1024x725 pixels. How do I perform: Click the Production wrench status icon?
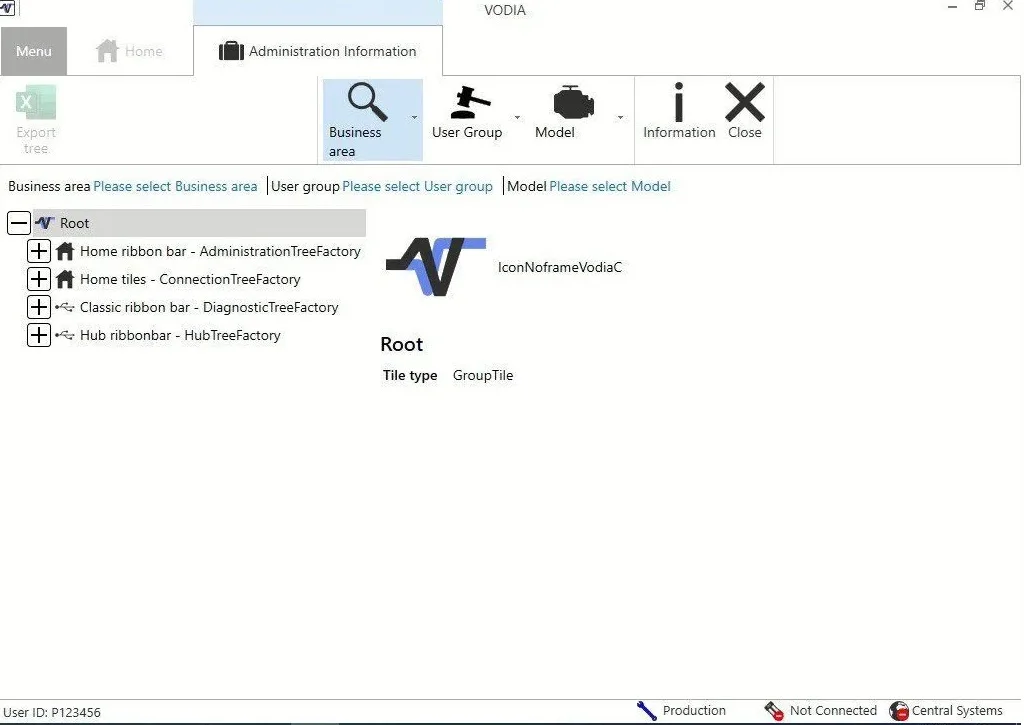(x=647, y=711)
